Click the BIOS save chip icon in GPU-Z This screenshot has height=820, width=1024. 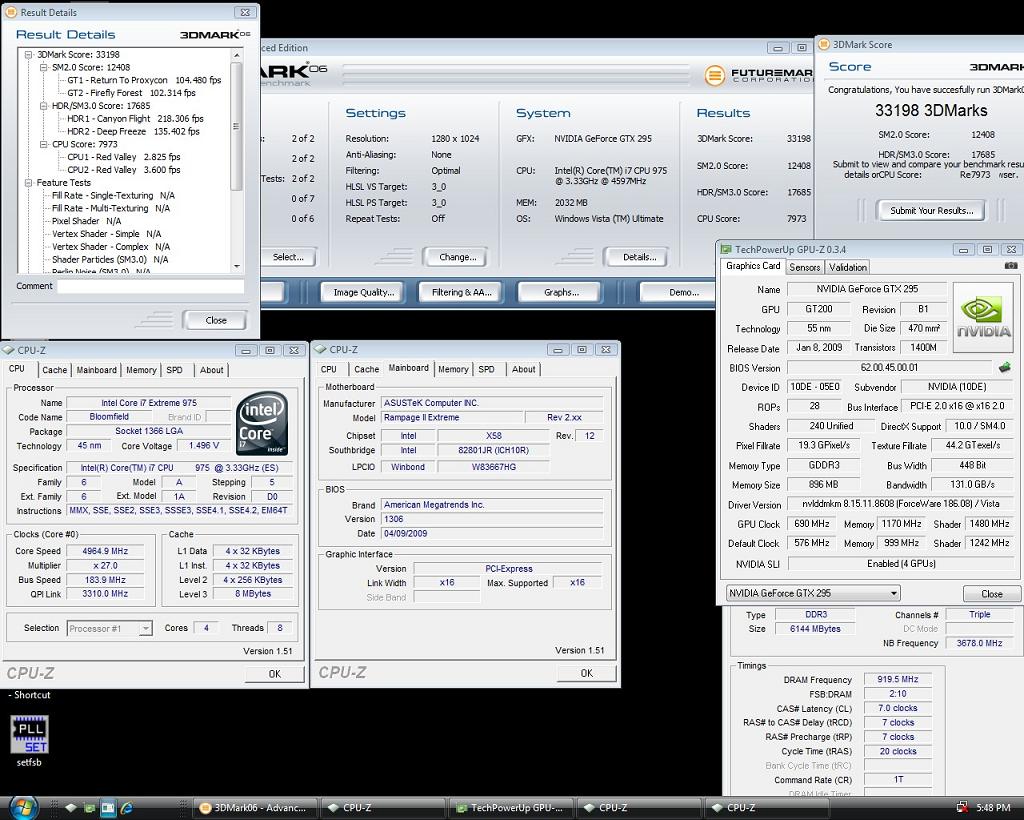pyautogui.click(x=1004, y=368)
